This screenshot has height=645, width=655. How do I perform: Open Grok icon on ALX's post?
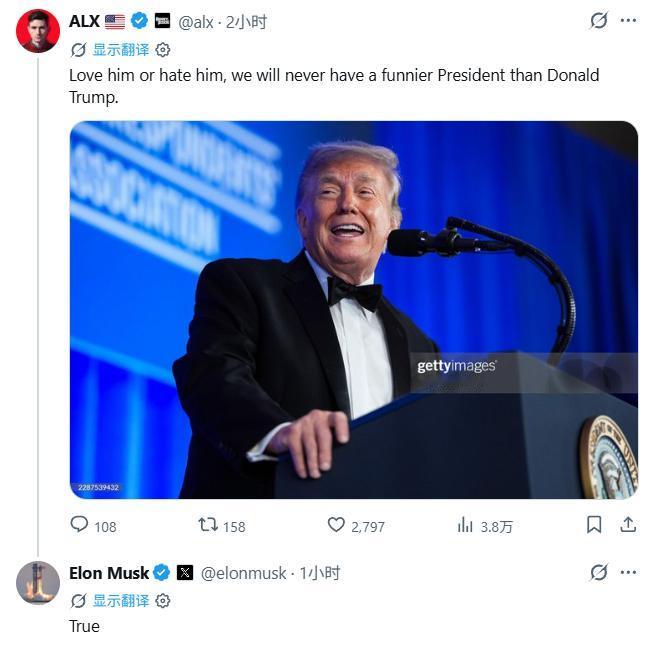click(599, 20)
